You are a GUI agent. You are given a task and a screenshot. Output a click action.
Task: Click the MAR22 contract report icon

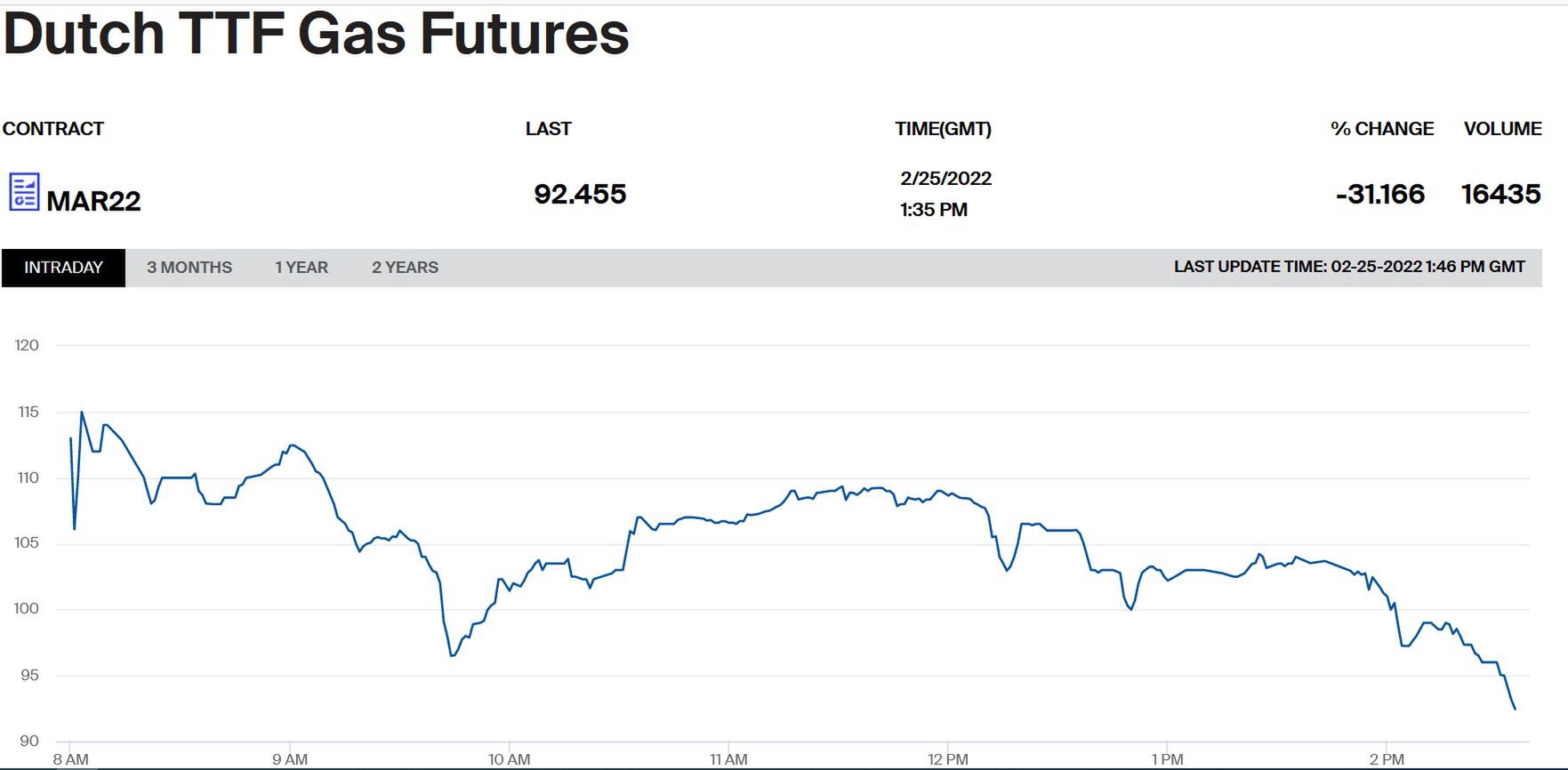click(24, 192)
